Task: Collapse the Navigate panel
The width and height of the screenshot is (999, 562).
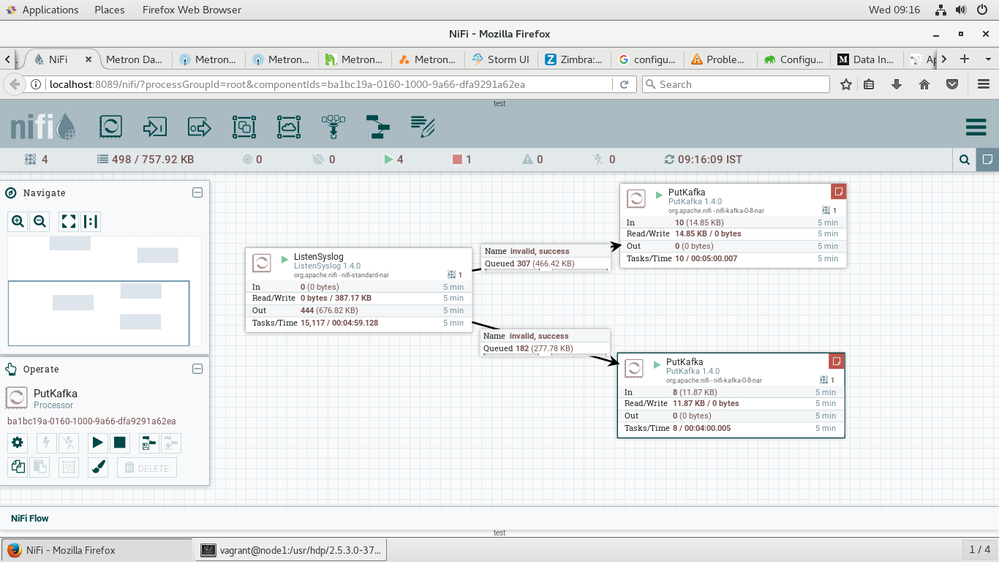Action: coord(197,193)
